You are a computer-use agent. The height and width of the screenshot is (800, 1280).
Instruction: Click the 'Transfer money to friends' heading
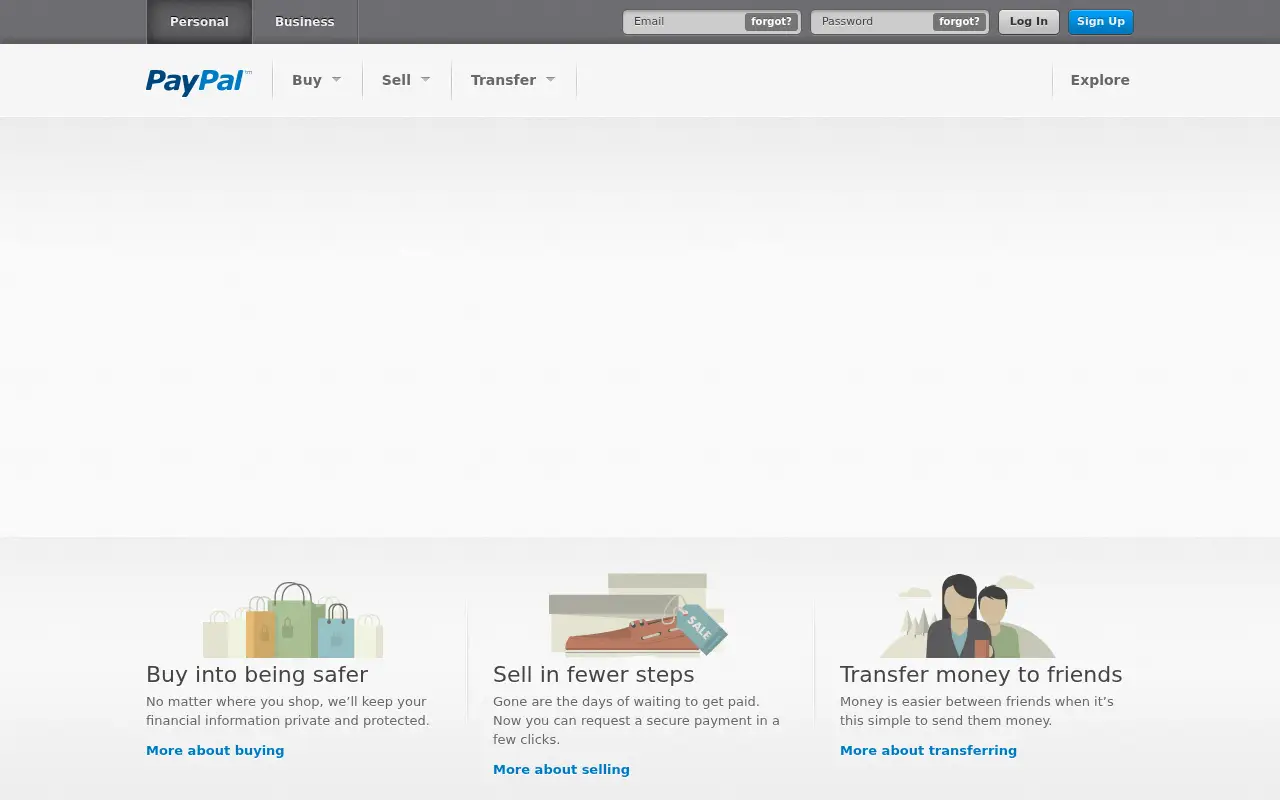pyautogui.click(x=981, y=674)
